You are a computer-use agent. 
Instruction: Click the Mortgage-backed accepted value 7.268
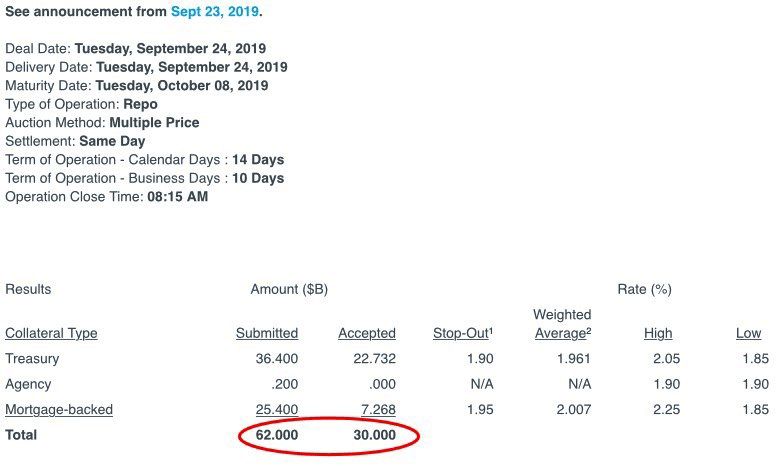click(378, 410)
